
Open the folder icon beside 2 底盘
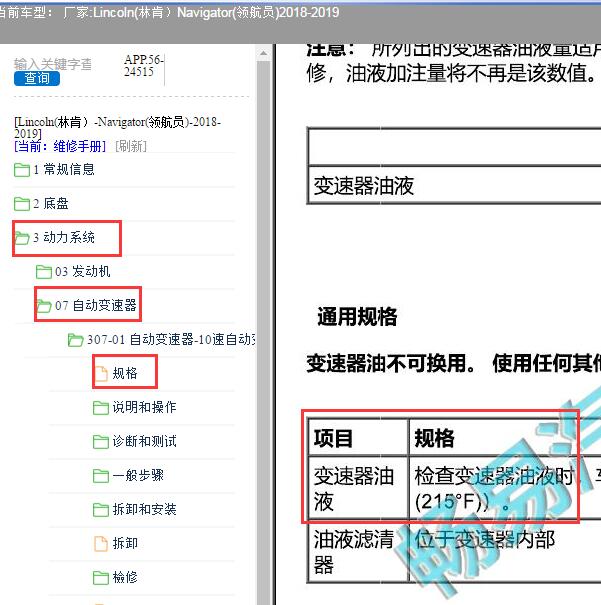tap(22, 204)
